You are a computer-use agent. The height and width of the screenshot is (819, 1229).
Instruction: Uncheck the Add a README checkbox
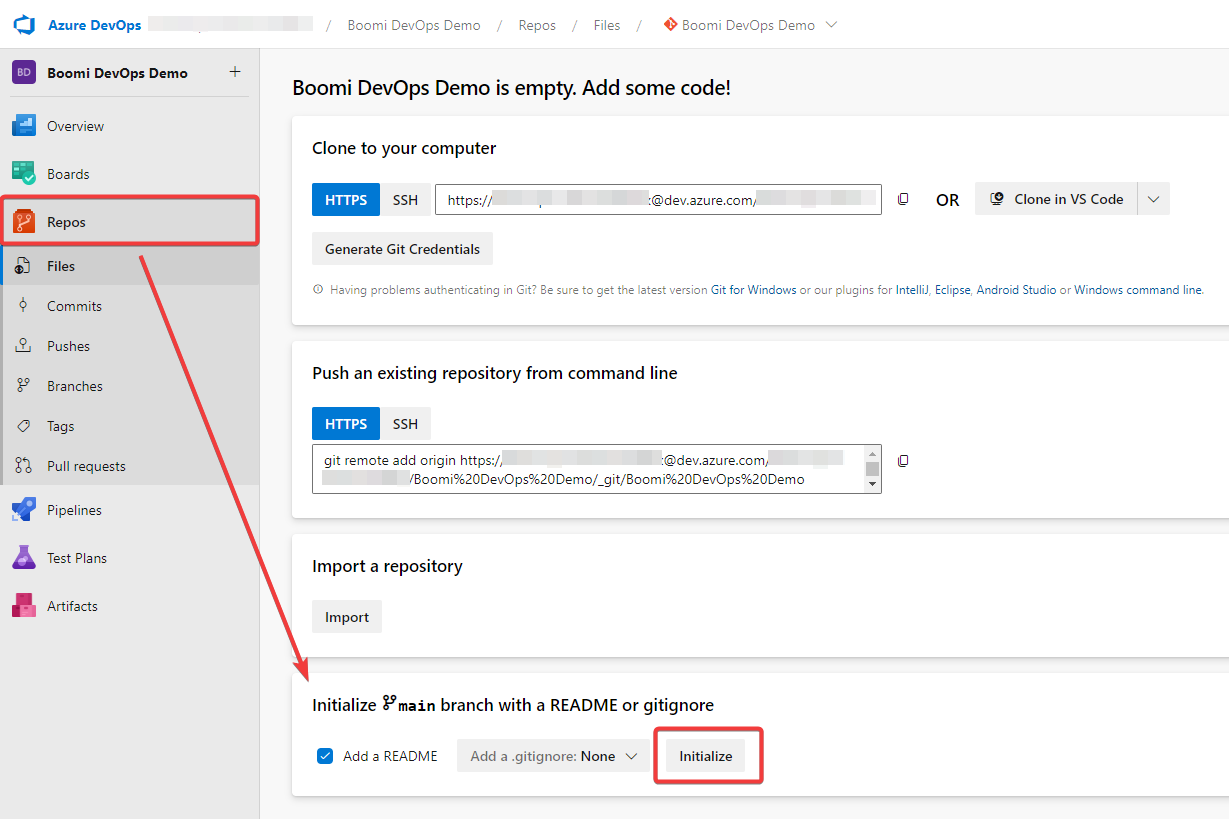point(325,756)
